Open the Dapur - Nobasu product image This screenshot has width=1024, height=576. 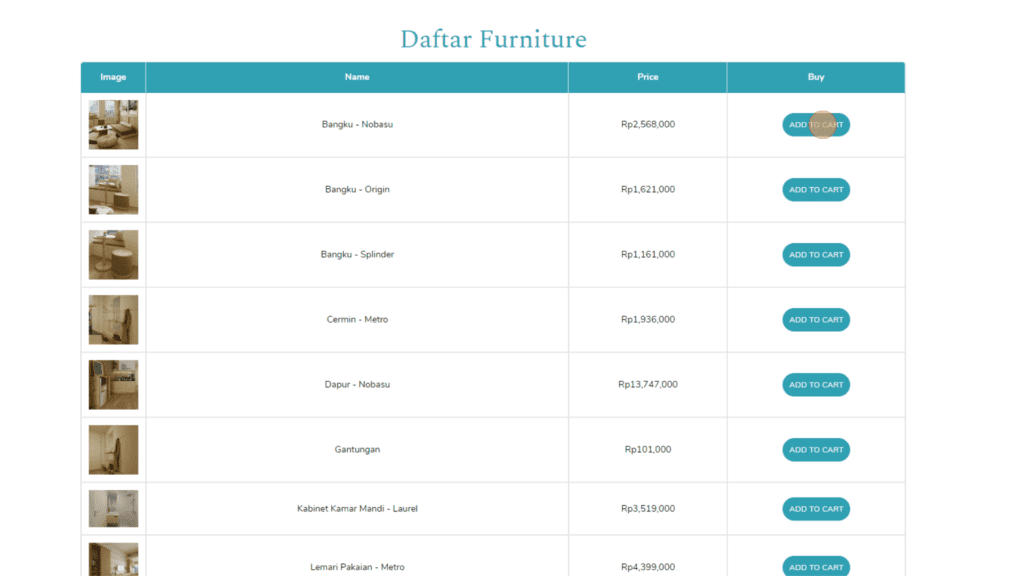click(x=113, y=385)
